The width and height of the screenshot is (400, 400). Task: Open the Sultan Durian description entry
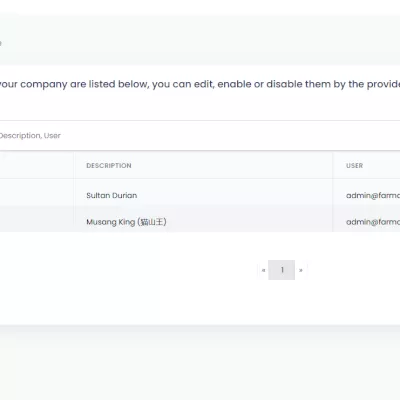[x=112, y=195]
